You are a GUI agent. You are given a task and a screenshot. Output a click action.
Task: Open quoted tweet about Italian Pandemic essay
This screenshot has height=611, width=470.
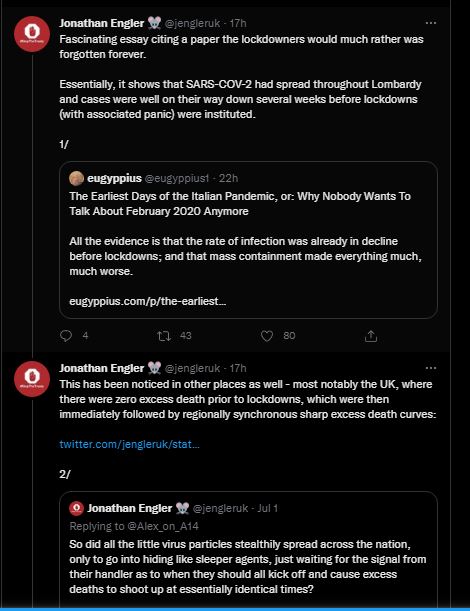[x=248, y=240]
